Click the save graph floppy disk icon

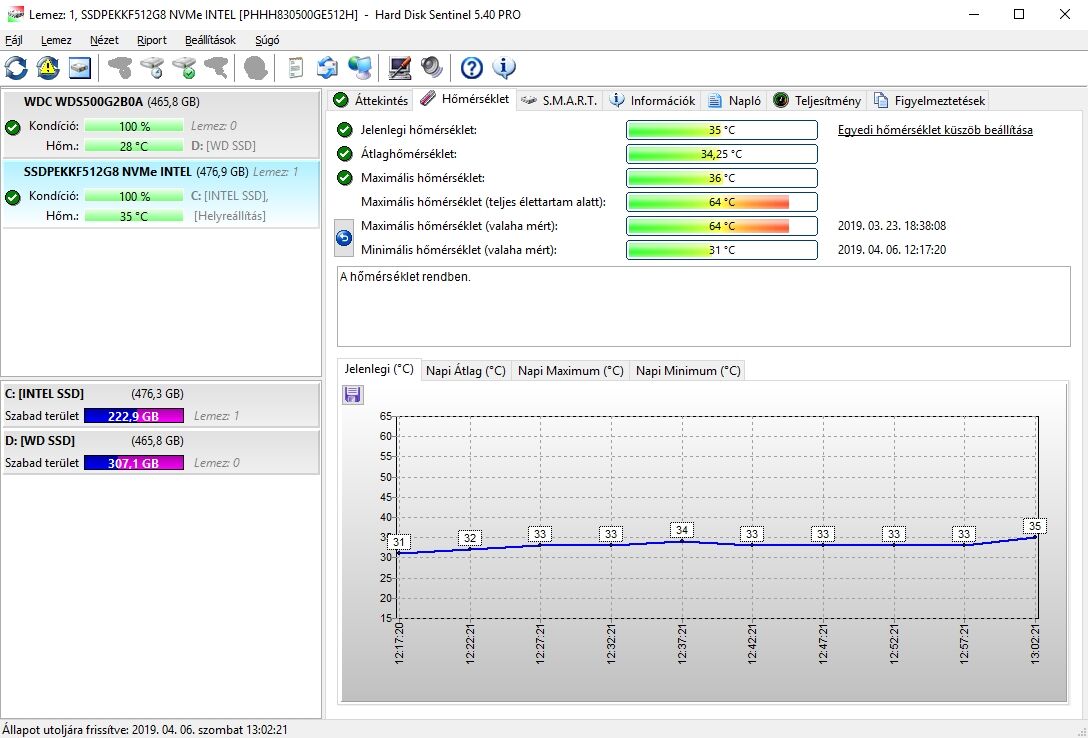pos(352,395)
